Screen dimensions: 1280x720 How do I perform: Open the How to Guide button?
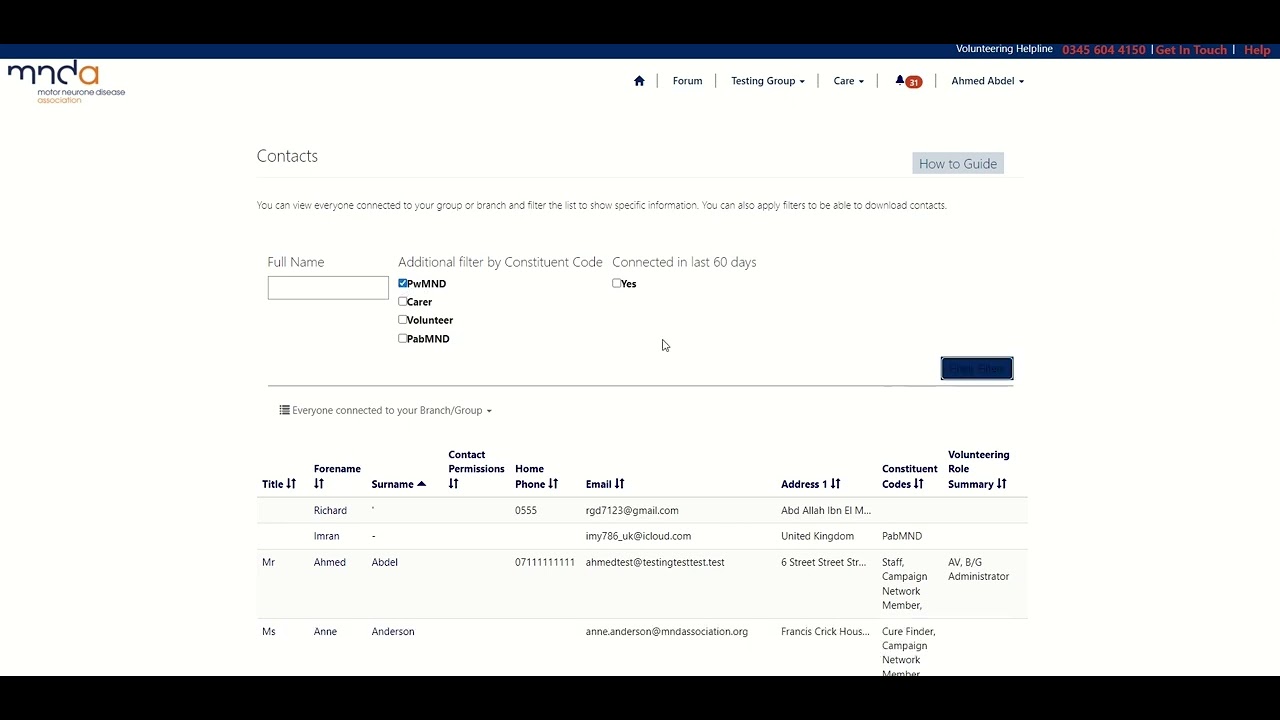coord(958,164)
